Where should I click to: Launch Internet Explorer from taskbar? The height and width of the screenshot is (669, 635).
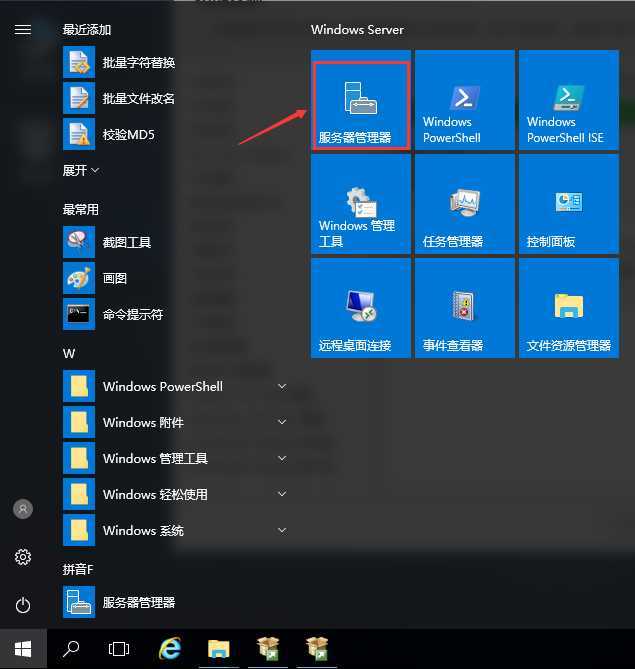click(170, 649)
